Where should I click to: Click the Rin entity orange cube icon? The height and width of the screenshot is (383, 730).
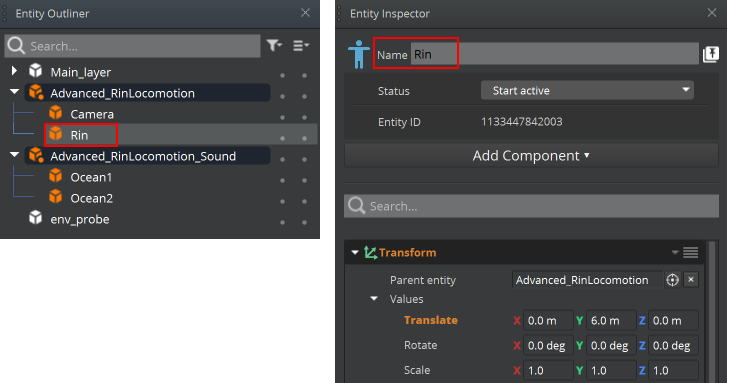pyautogui.click(x=56, y=134)
